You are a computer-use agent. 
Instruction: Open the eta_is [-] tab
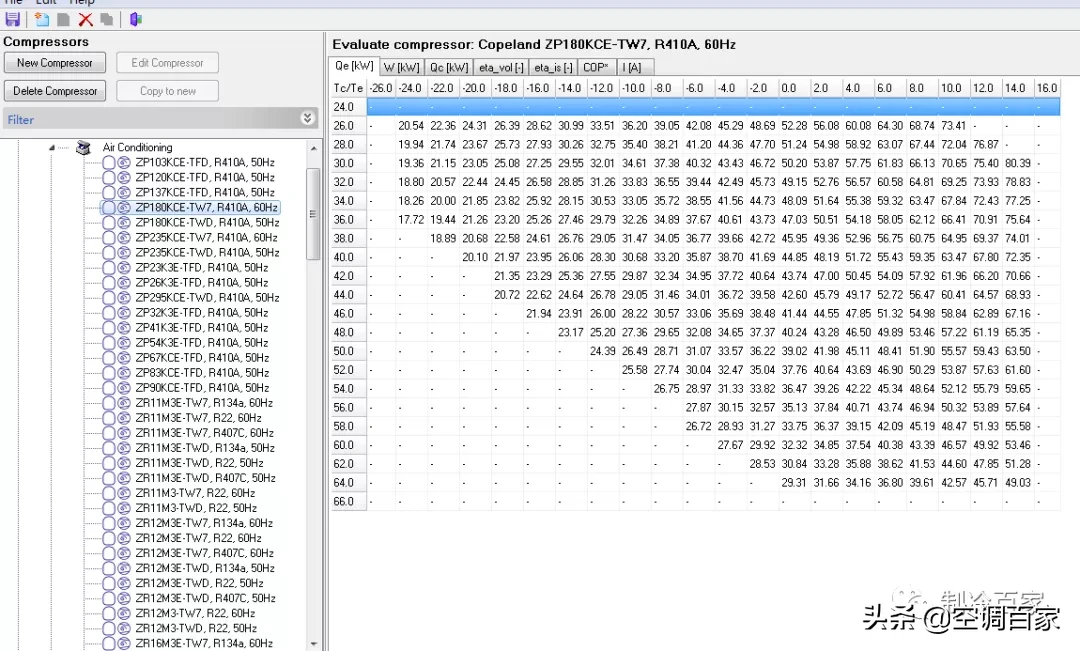[553, 68]
